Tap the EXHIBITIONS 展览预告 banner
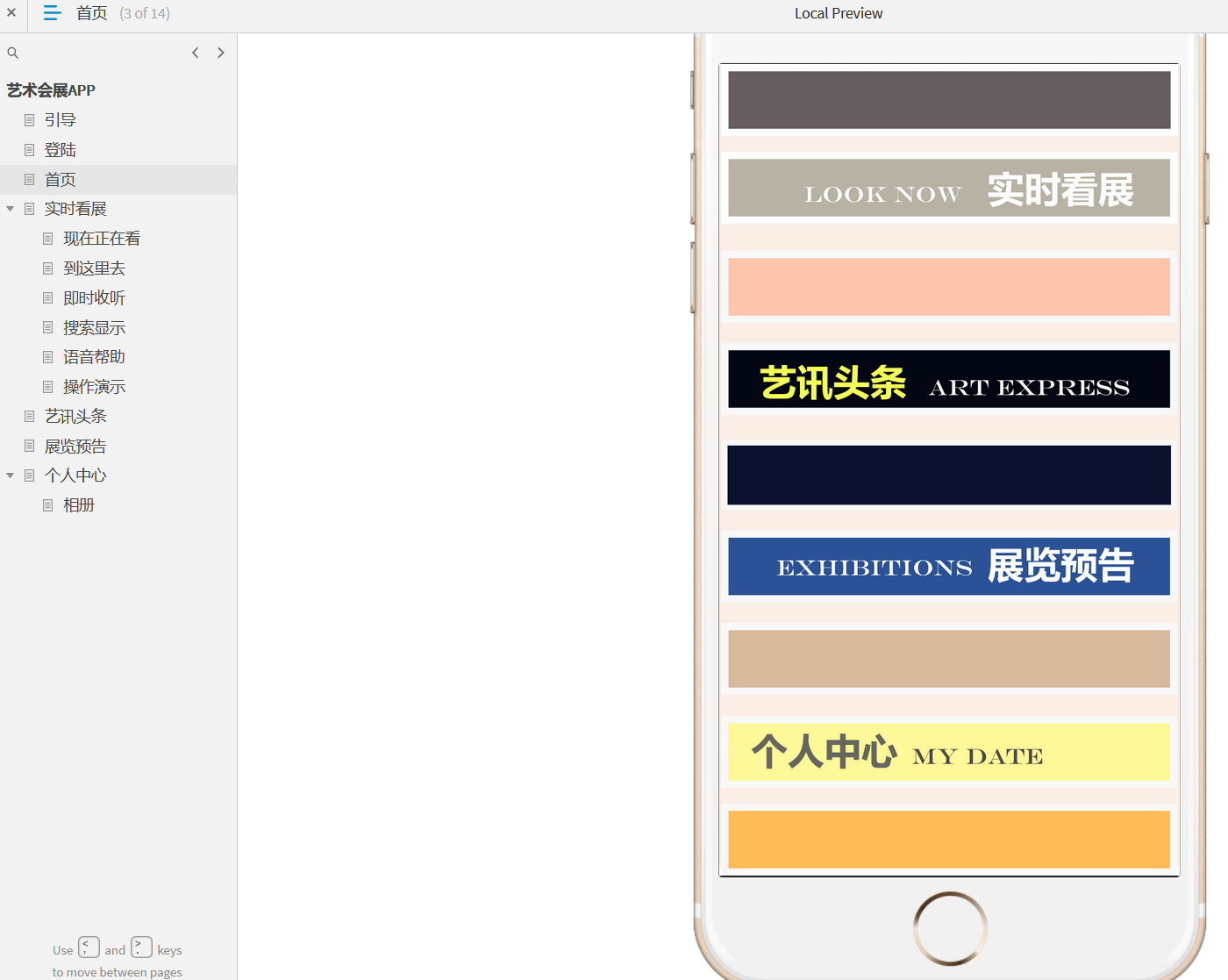 point(949,567)
